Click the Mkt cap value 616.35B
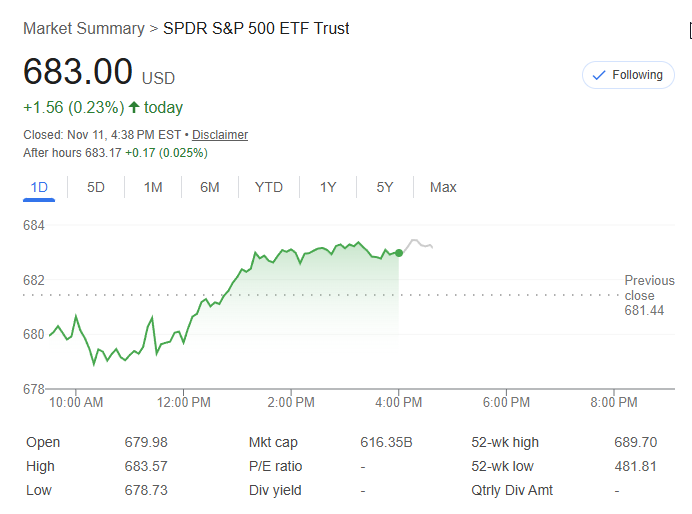 tap(386, 442)
